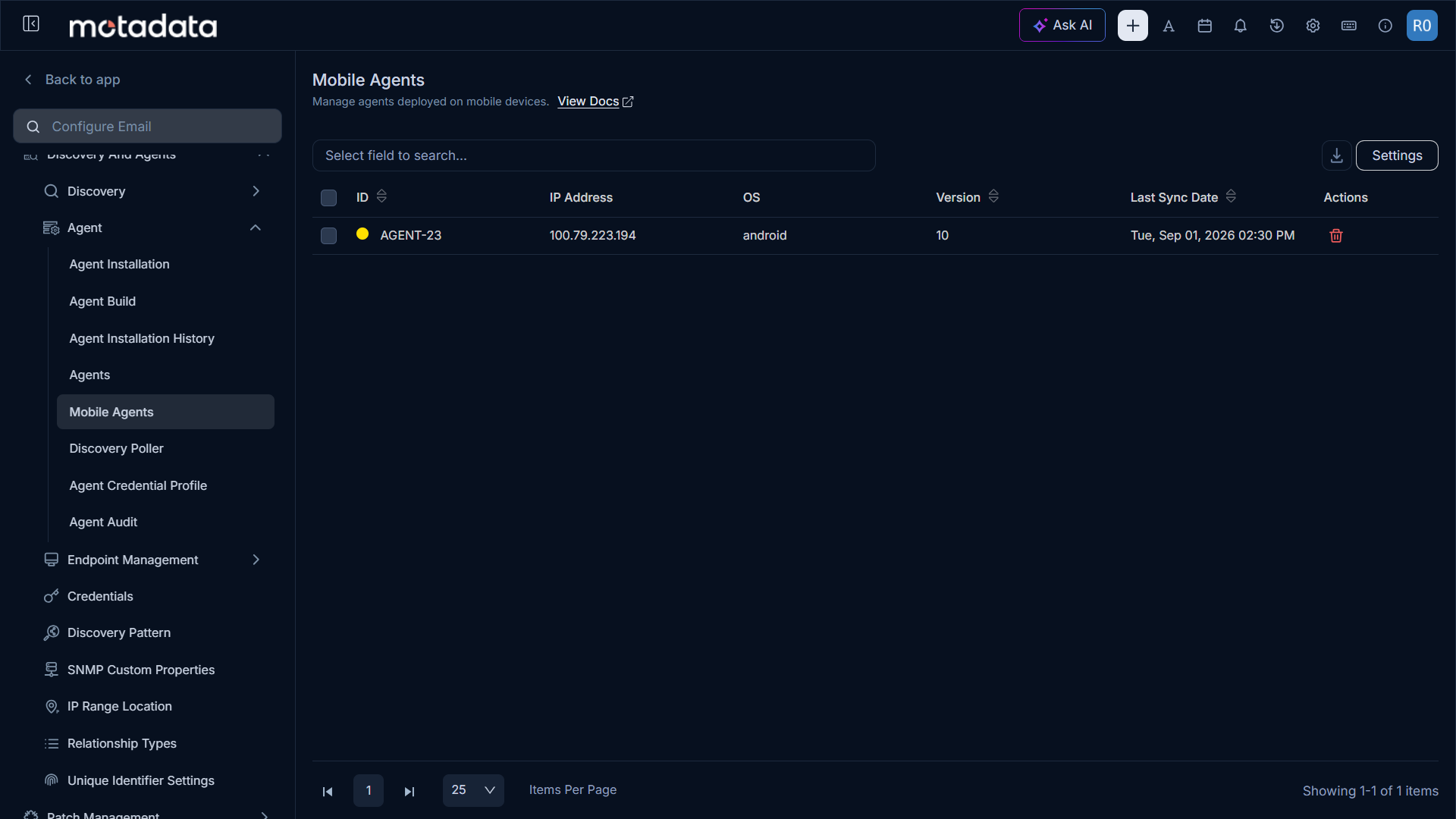Open Agent Audit menu item
Screen dimensions: 1456x819
(x=103, y=522)
